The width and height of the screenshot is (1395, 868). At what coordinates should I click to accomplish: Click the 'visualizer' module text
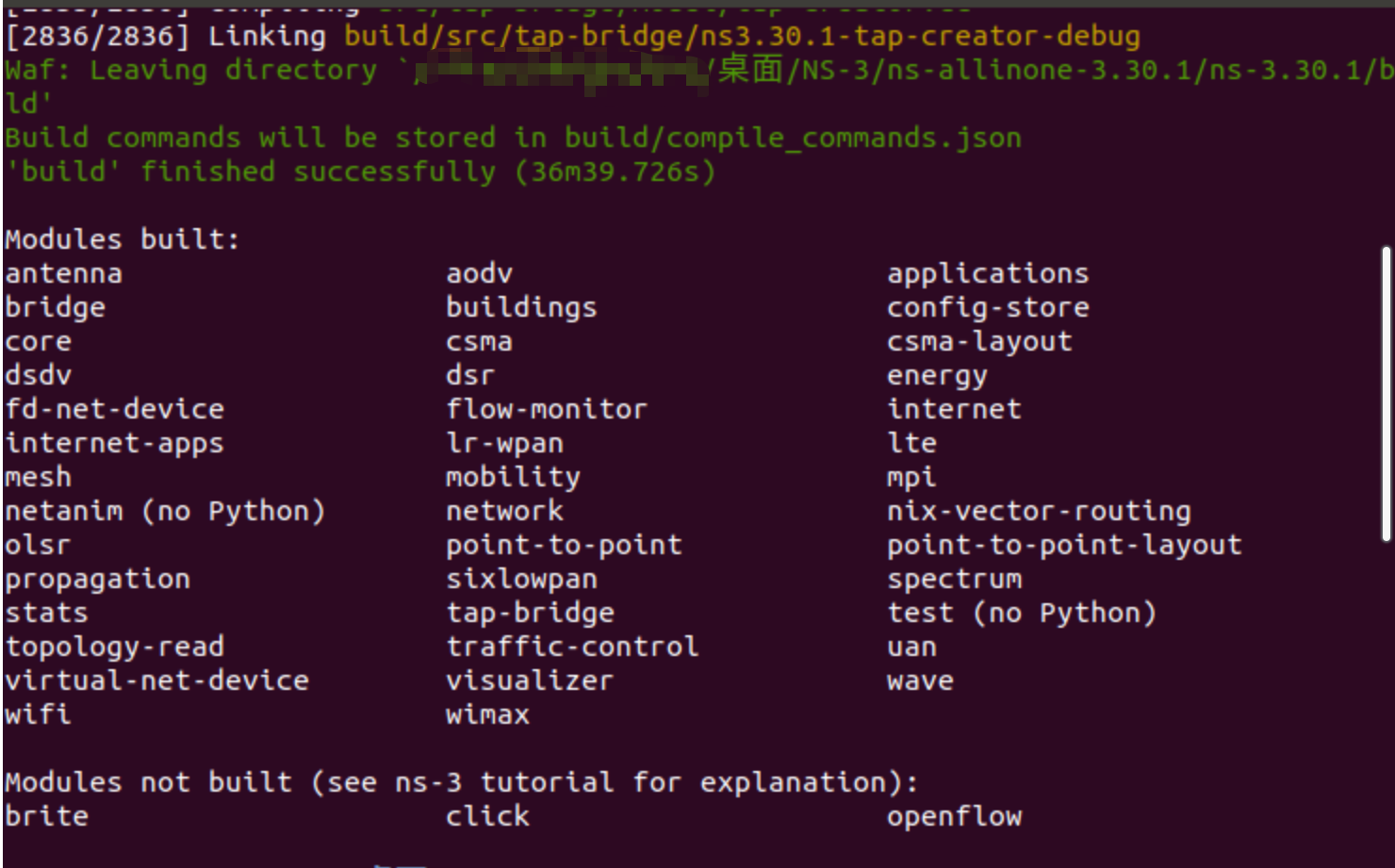530,680
